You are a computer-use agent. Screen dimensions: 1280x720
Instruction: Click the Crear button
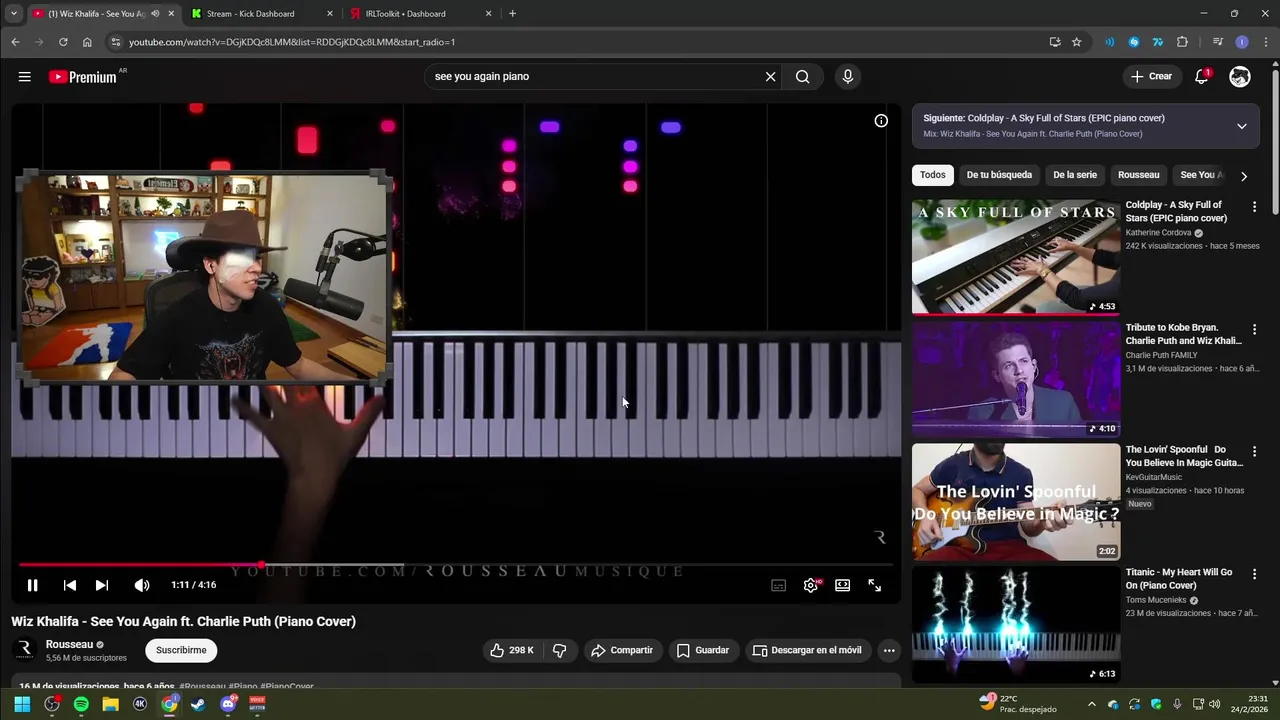[x=1151, y=76]
